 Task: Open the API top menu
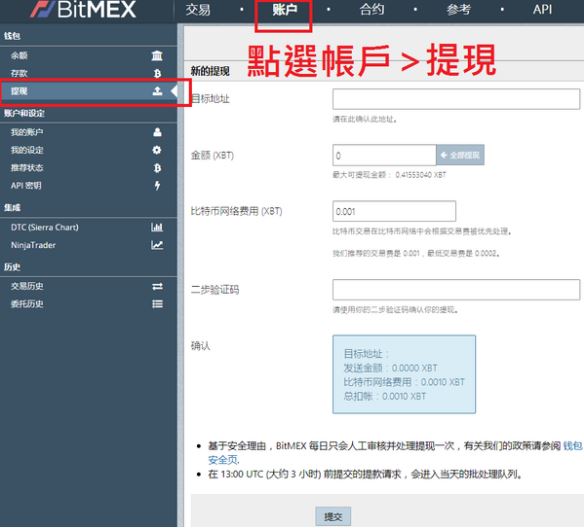(x=542, y=9)
